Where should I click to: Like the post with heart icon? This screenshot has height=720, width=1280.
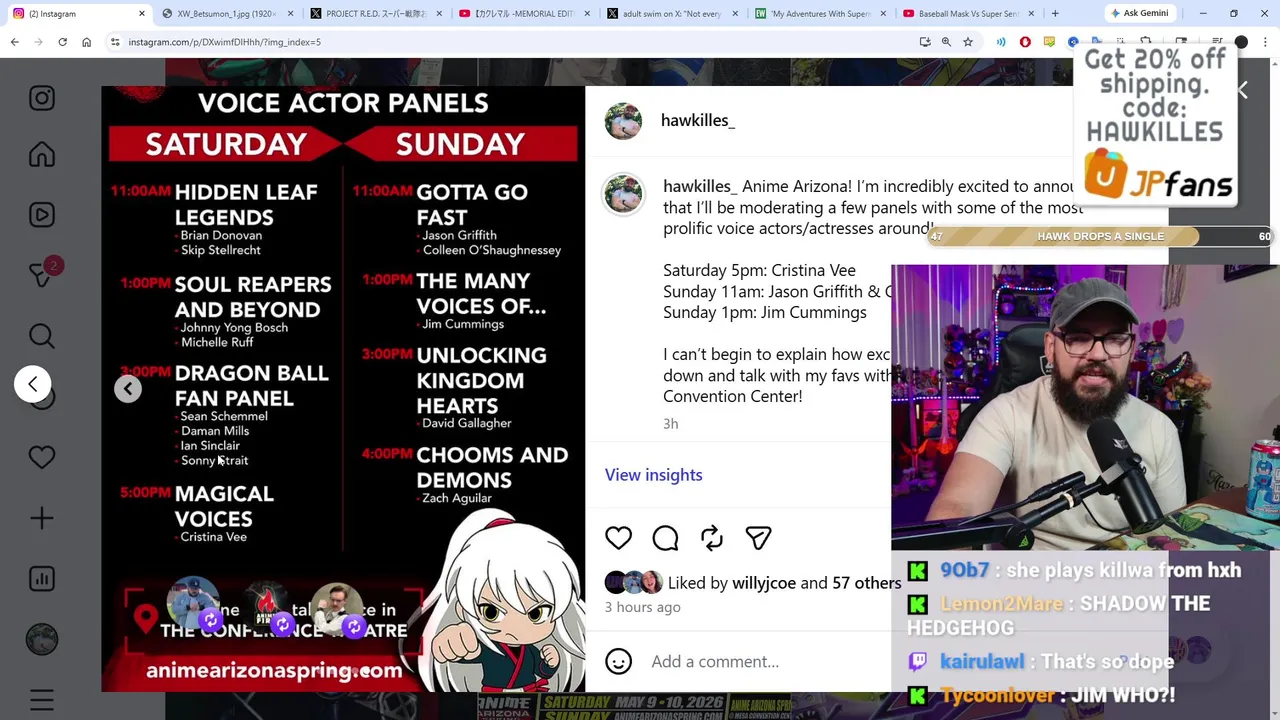618,538
